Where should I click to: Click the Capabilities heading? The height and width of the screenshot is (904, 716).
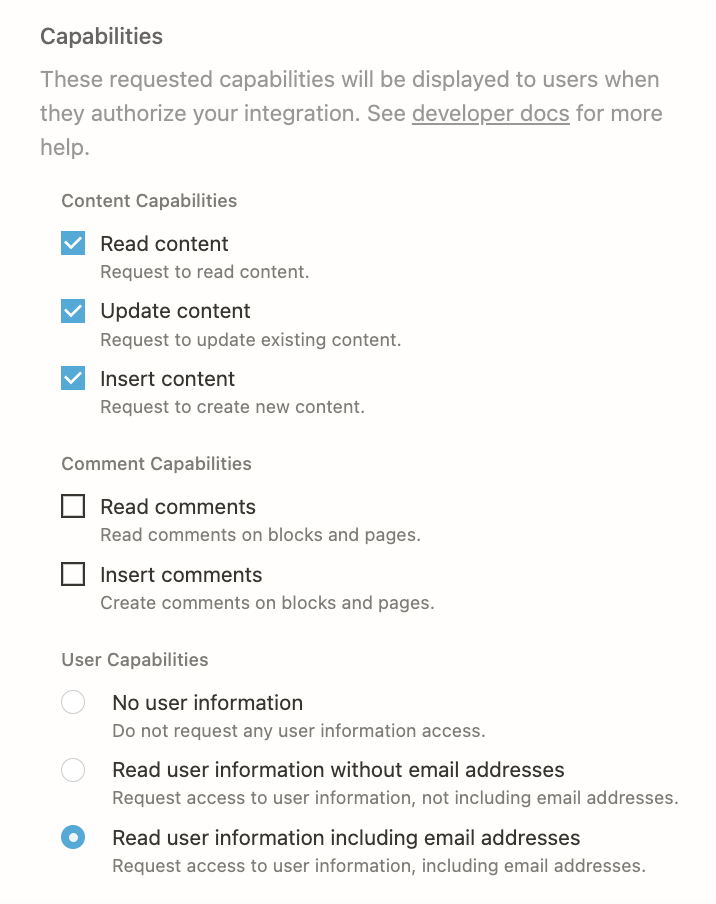coord(101,36)
